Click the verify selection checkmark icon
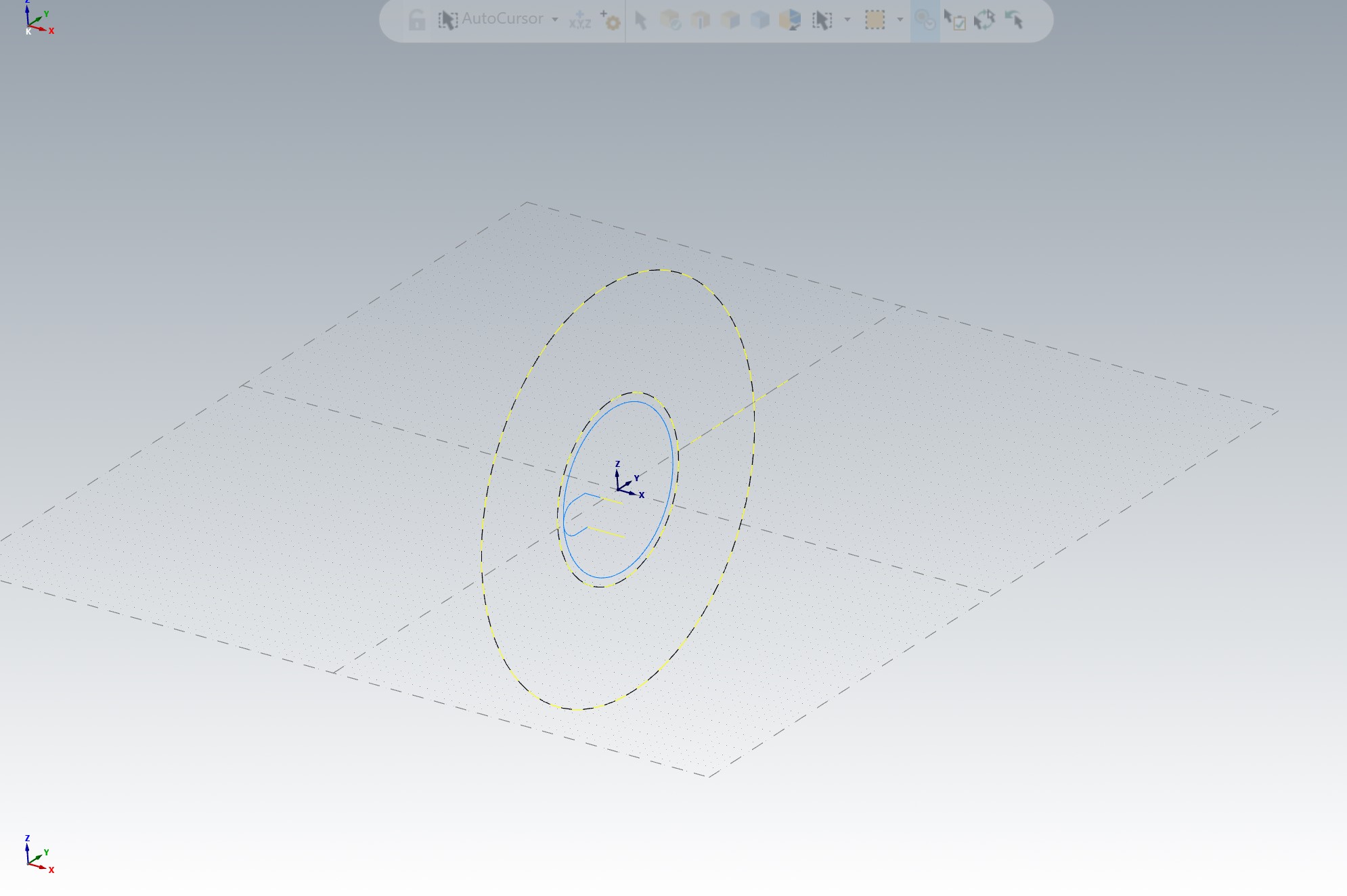 click(954, 20)
